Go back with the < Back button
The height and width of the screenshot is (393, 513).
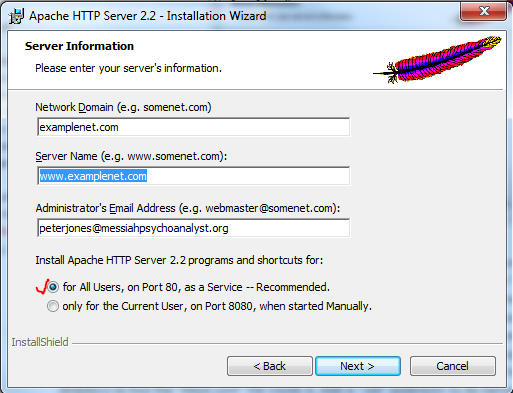[x=270, y=366]
